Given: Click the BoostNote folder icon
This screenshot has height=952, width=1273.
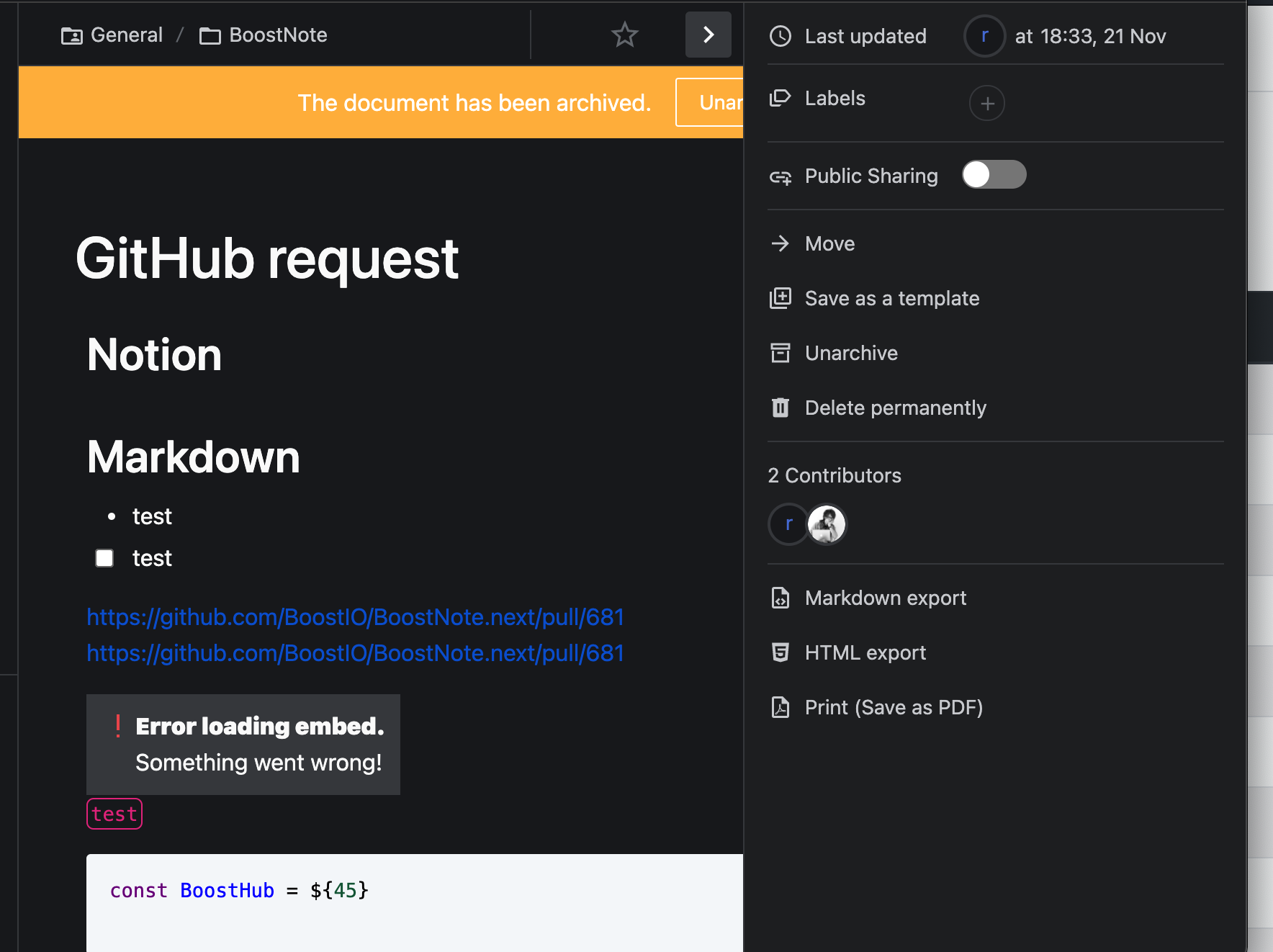Looking at the screenshot, I should pyautogui.click(x=210, y=35).
